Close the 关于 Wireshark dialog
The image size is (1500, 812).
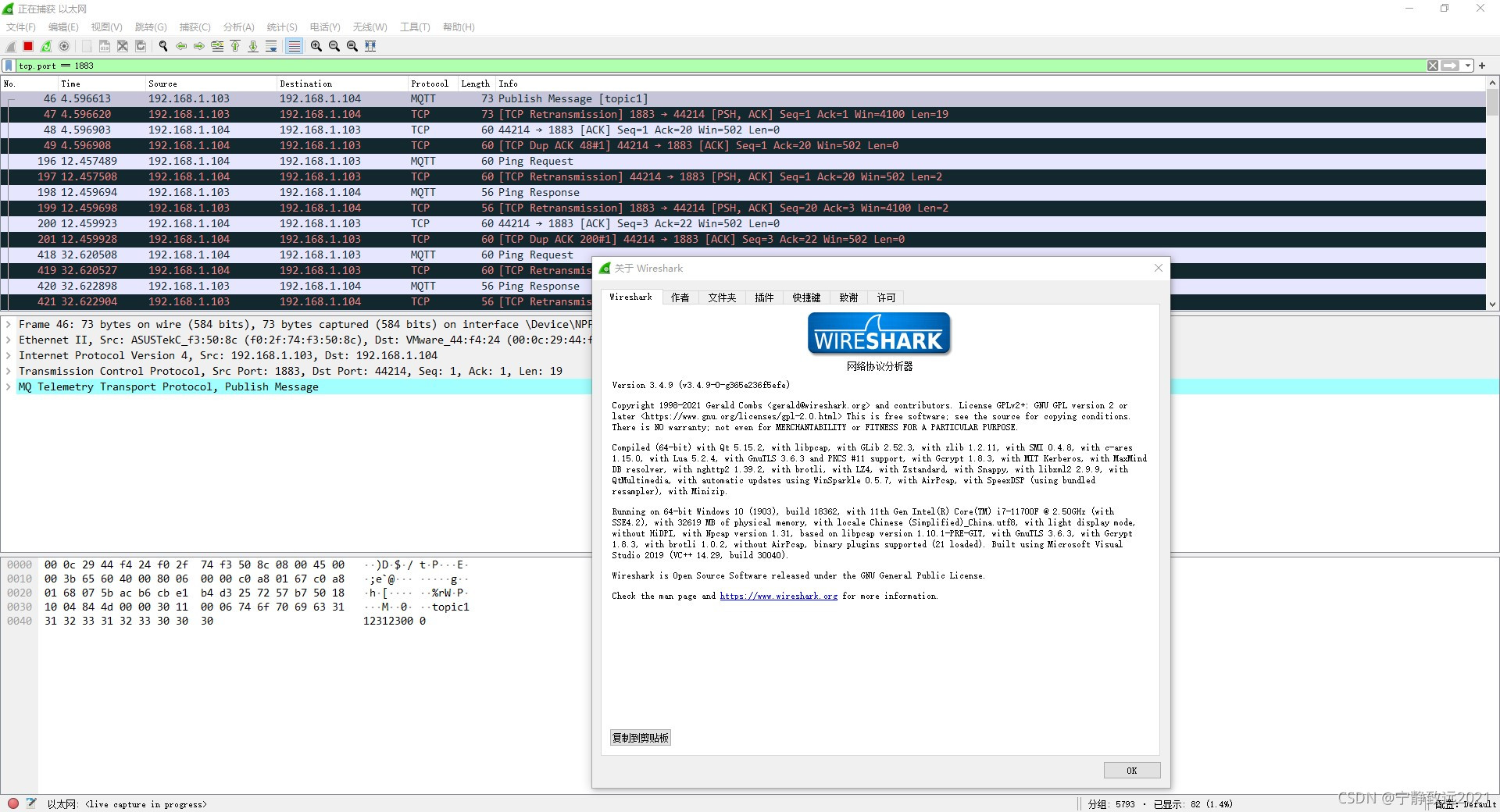click(x=1159, y=268)
